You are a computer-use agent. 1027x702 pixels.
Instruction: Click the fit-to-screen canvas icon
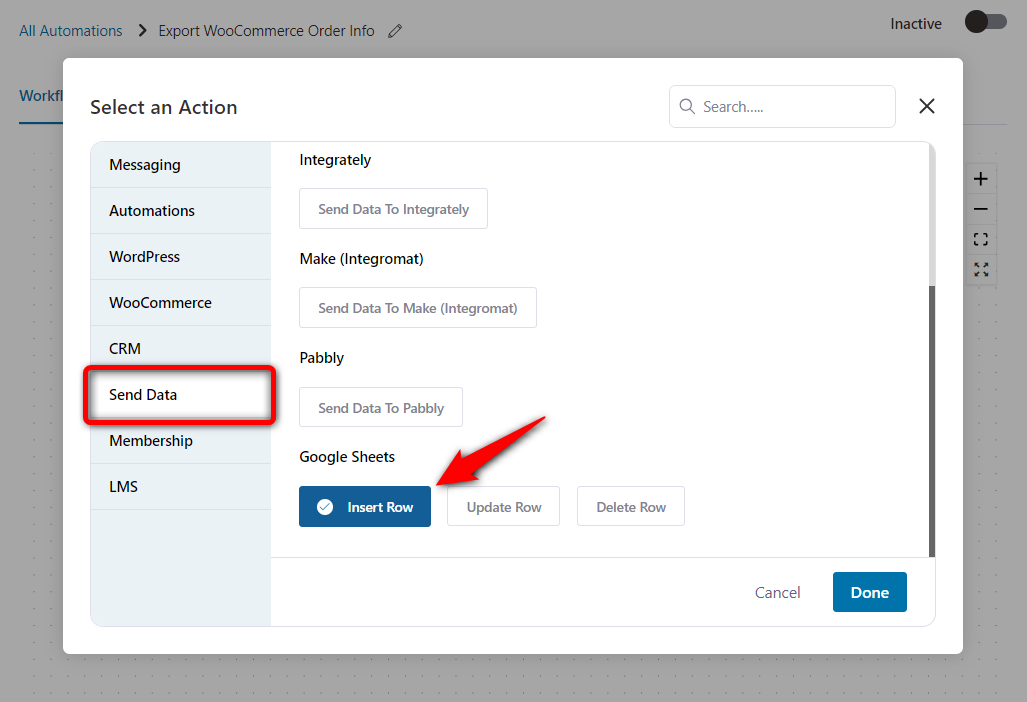(980, 239)
